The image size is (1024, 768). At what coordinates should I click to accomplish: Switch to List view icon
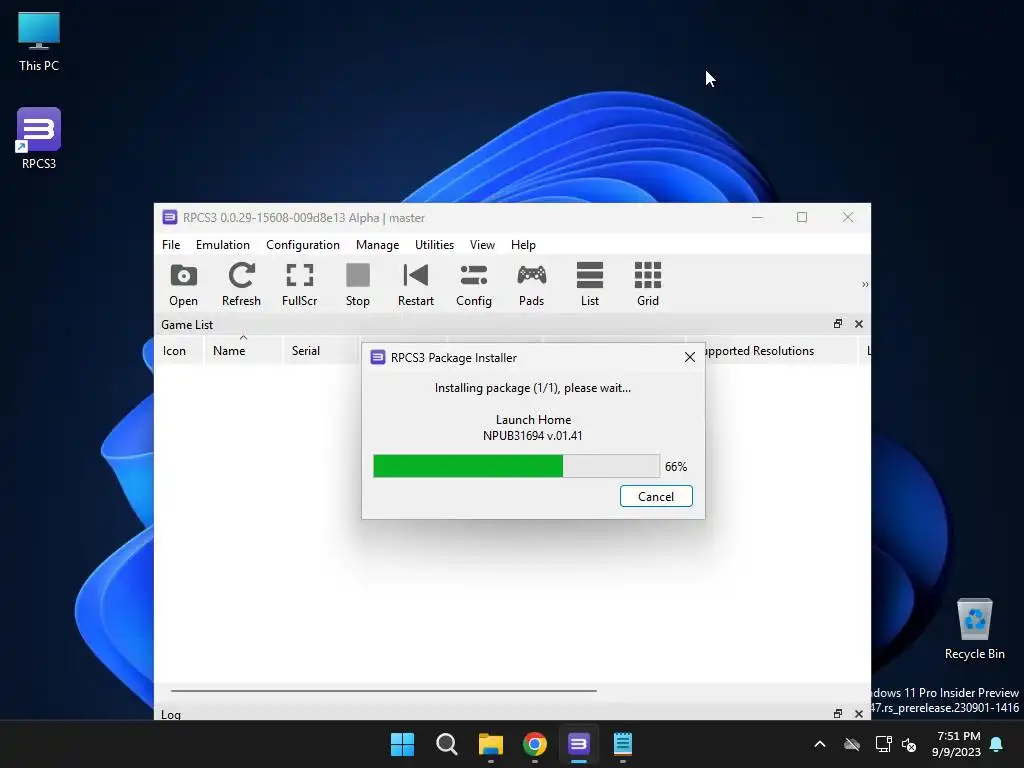[590, 284]
